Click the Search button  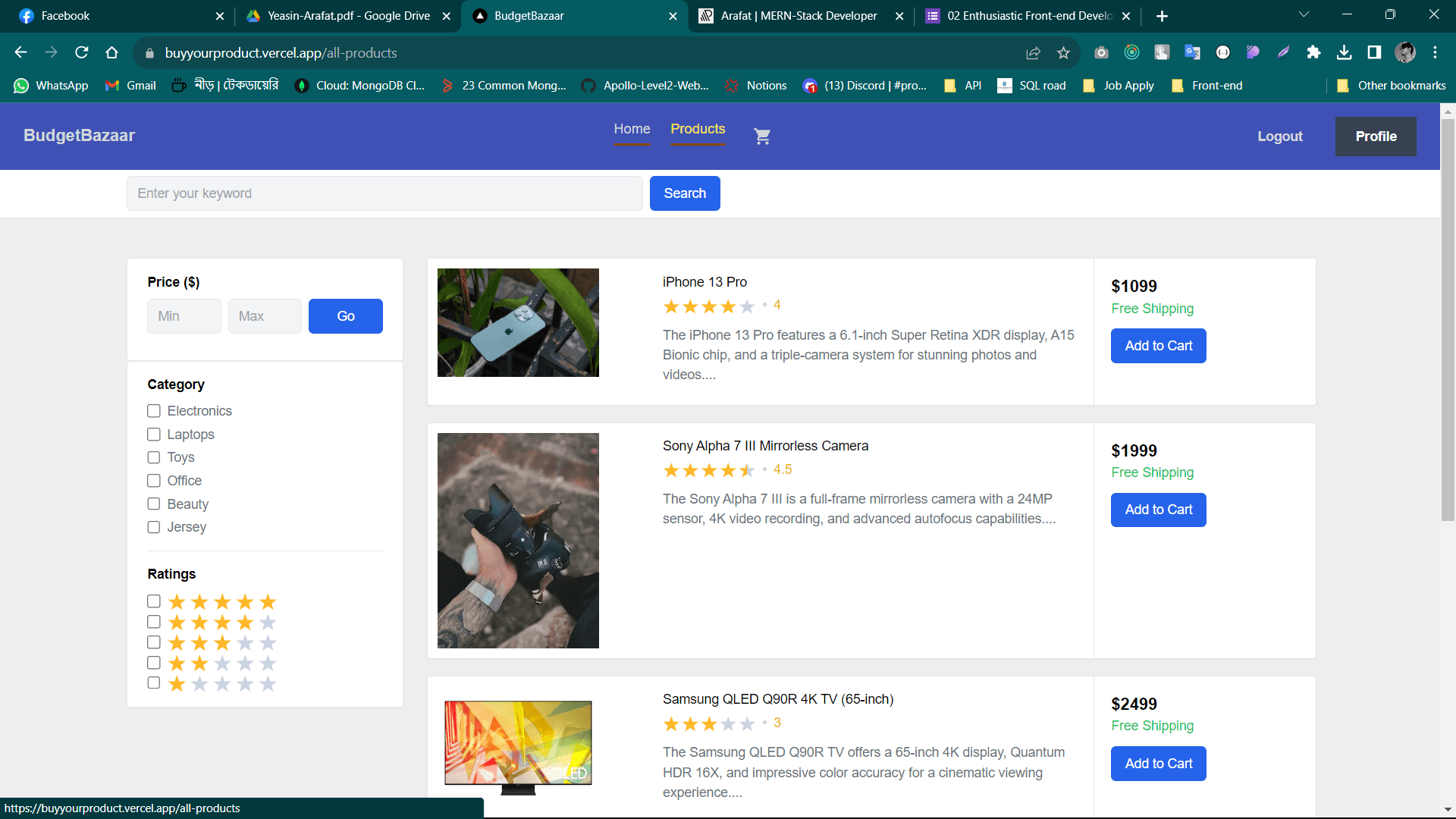[685, 193]
